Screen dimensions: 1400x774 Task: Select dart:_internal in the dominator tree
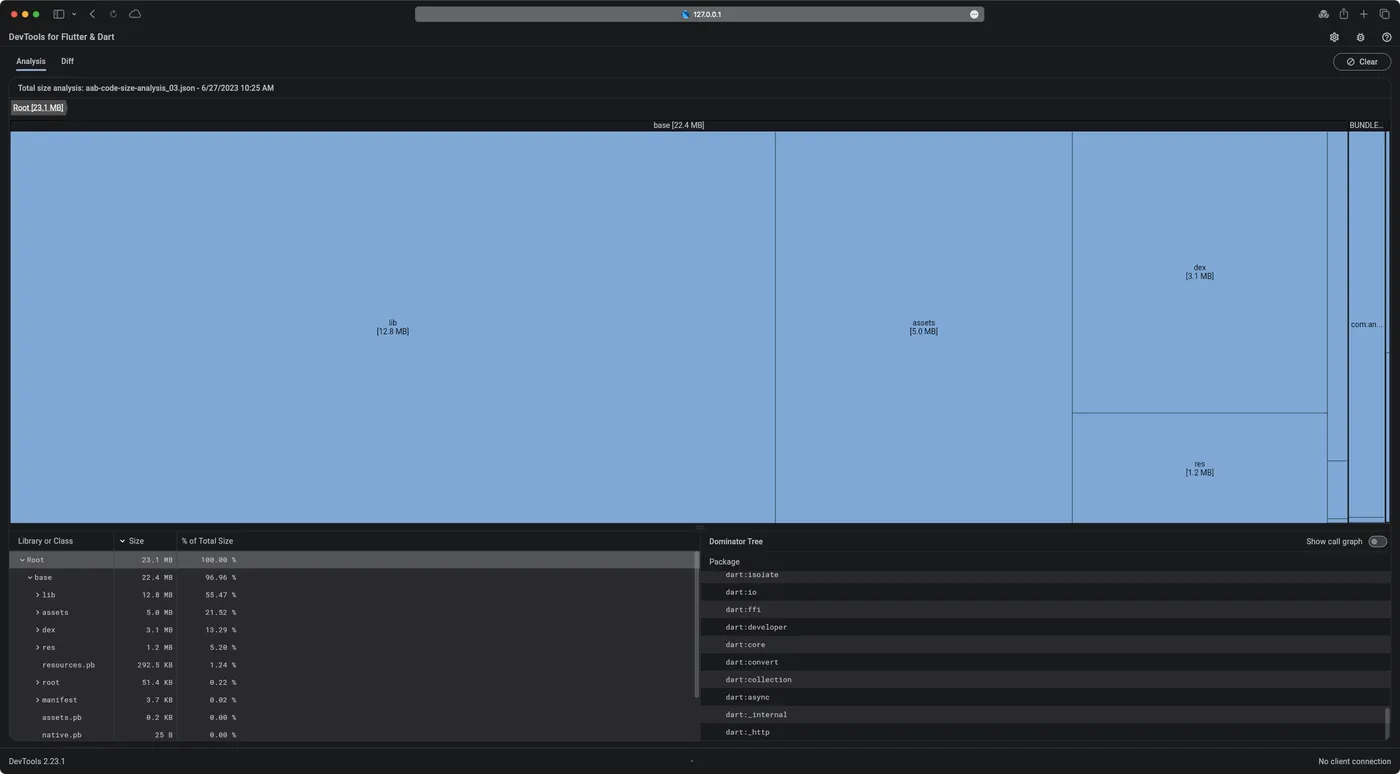tap(1045, 715)
